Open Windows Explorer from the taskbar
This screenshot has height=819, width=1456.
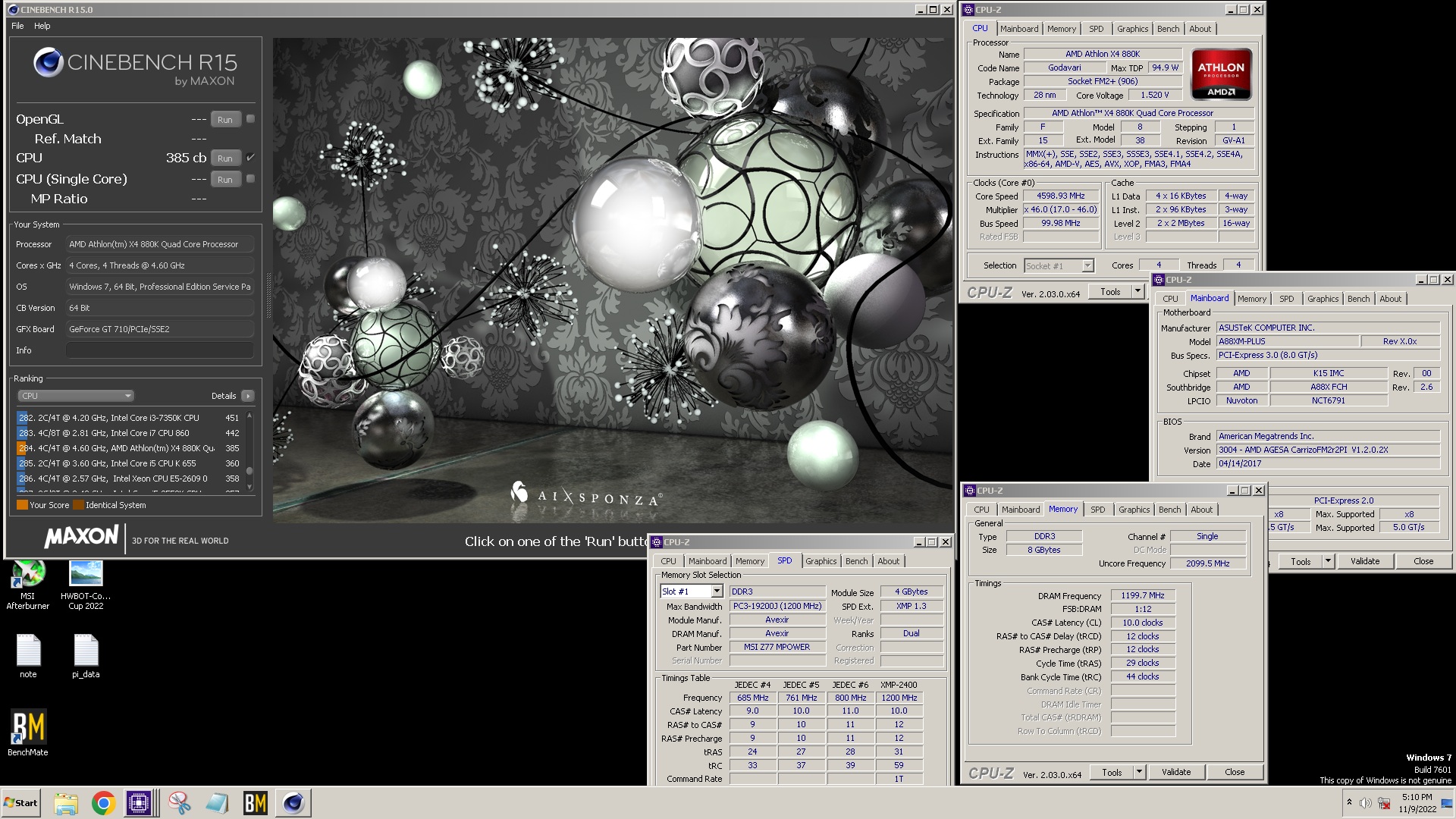pyautogui.click(x=66, y=803)
